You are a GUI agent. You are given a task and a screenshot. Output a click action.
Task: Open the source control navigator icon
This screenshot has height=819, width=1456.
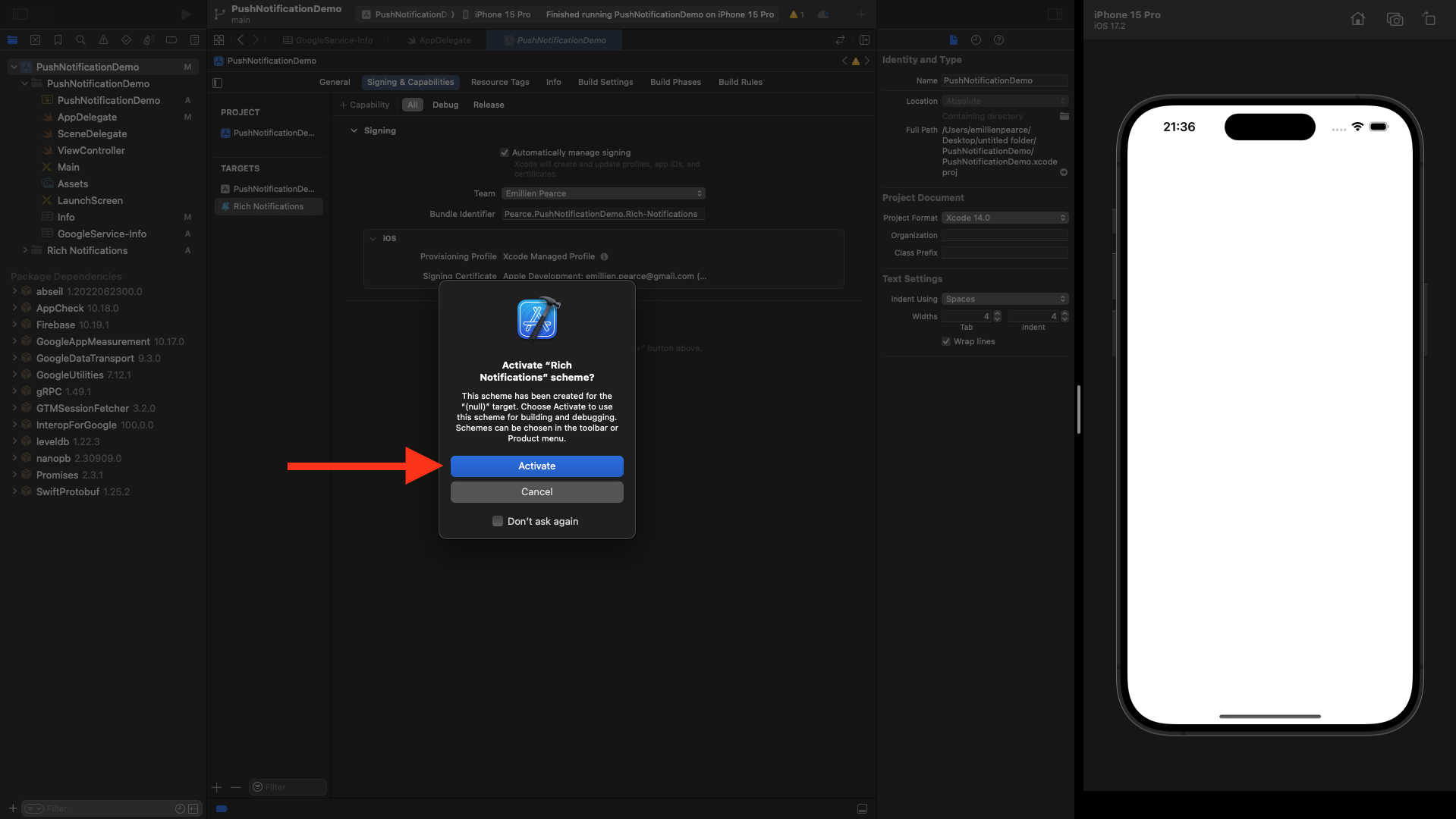coord(35,40)
